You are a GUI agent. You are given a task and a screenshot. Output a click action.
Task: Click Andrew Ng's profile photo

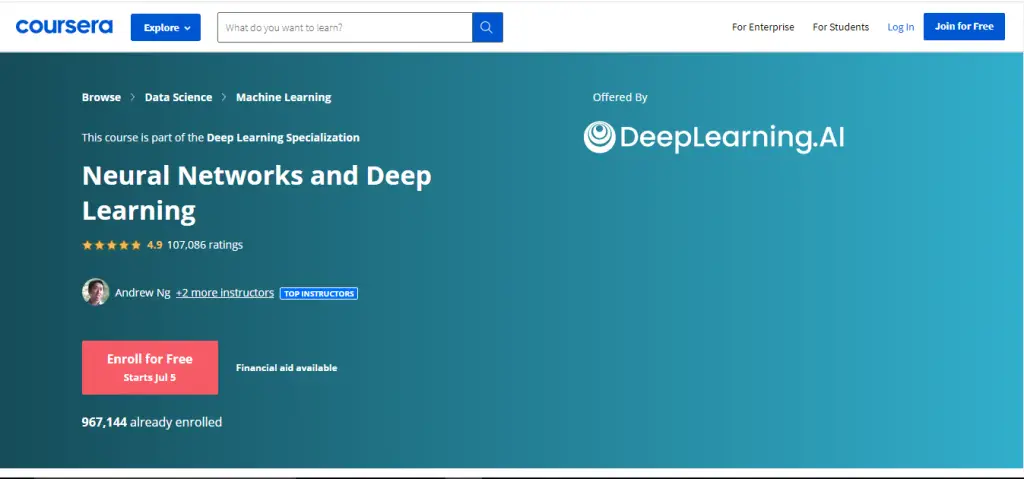click(x=95, y=292)
